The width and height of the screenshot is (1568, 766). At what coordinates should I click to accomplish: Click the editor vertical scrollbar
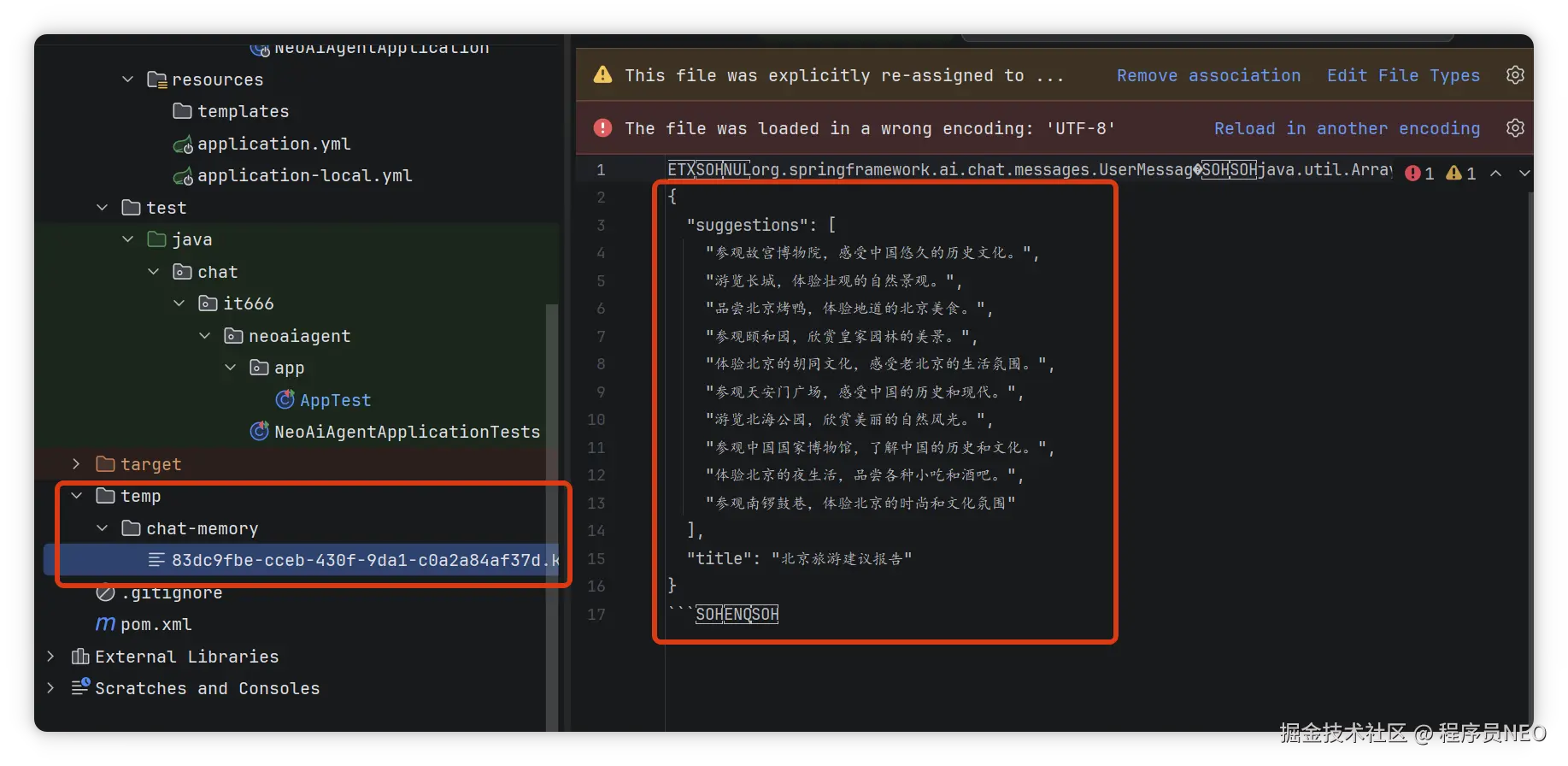[x=1529, y=462]
